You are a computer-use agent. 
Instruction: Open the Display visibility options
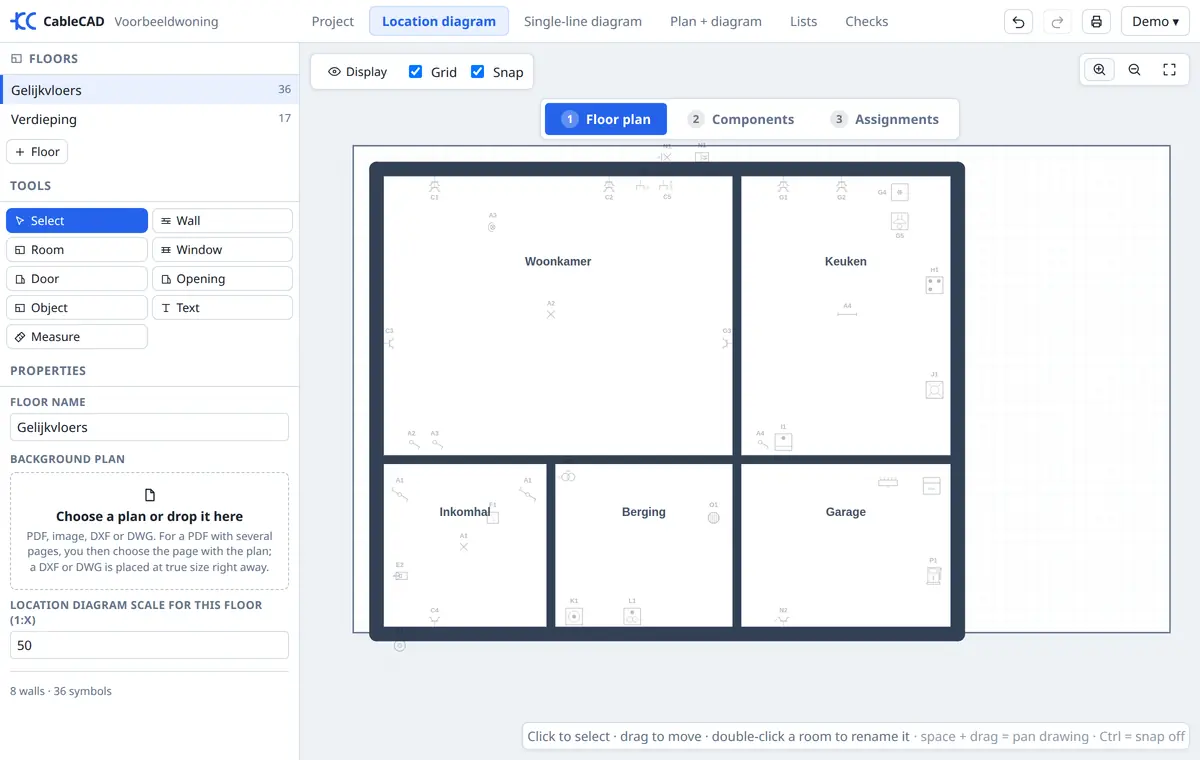(358, 72)
